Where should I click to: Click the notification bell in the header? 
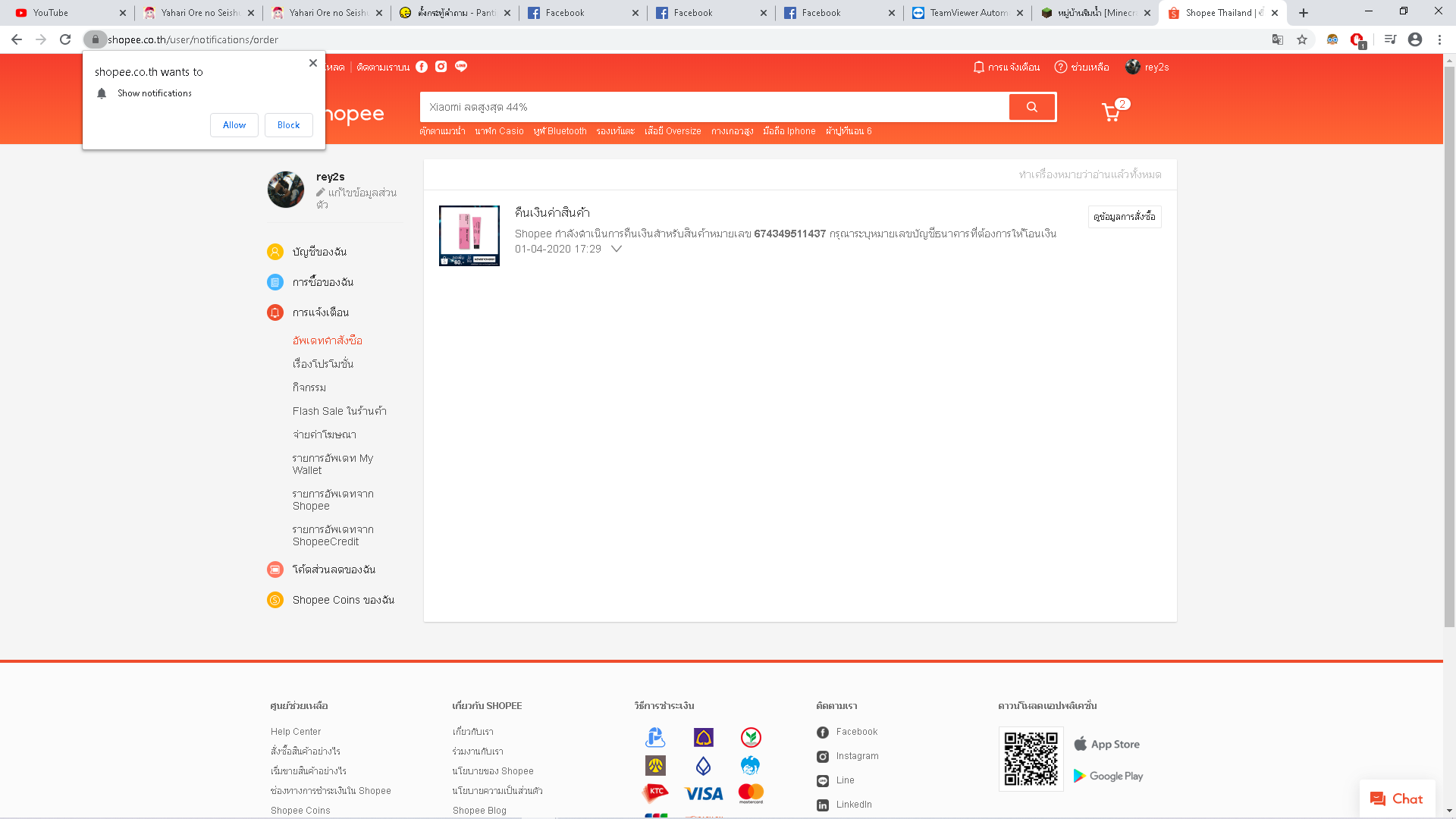coord(978,67)
